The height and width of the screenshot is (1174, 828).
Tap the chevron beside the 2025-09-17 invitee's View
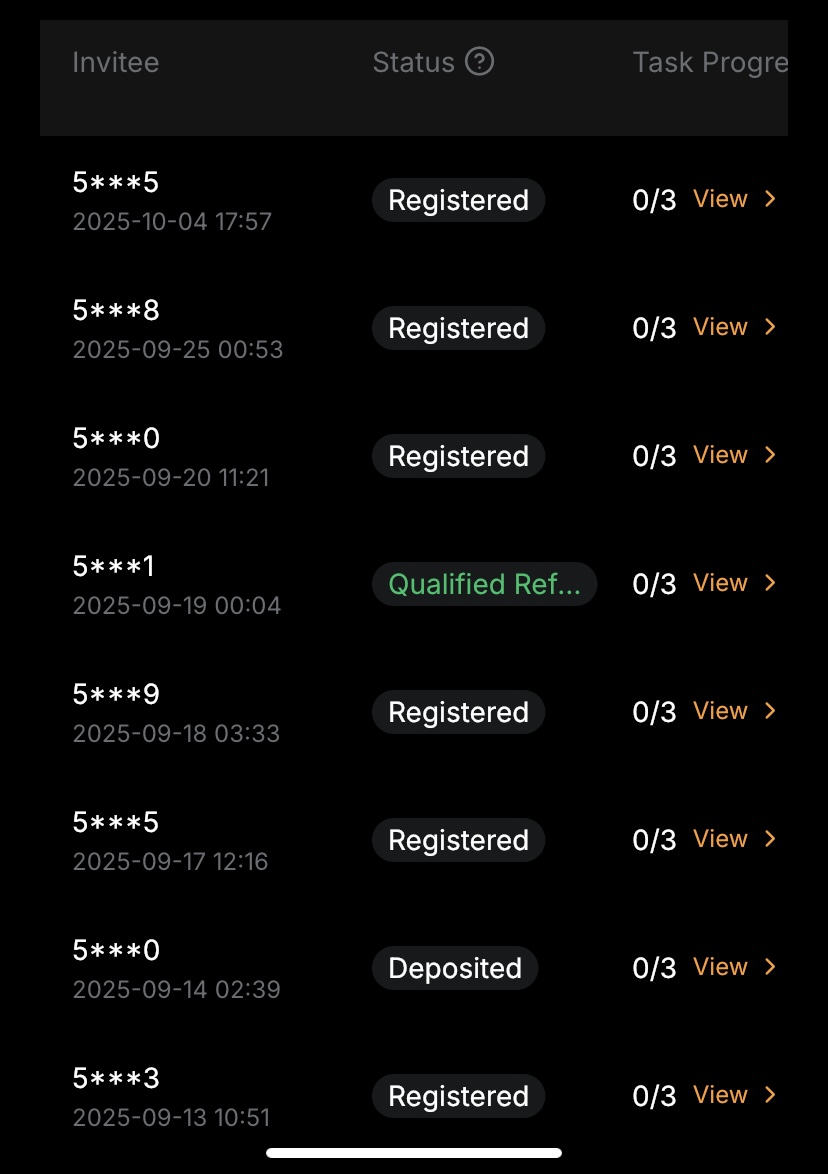coord(770,839)
